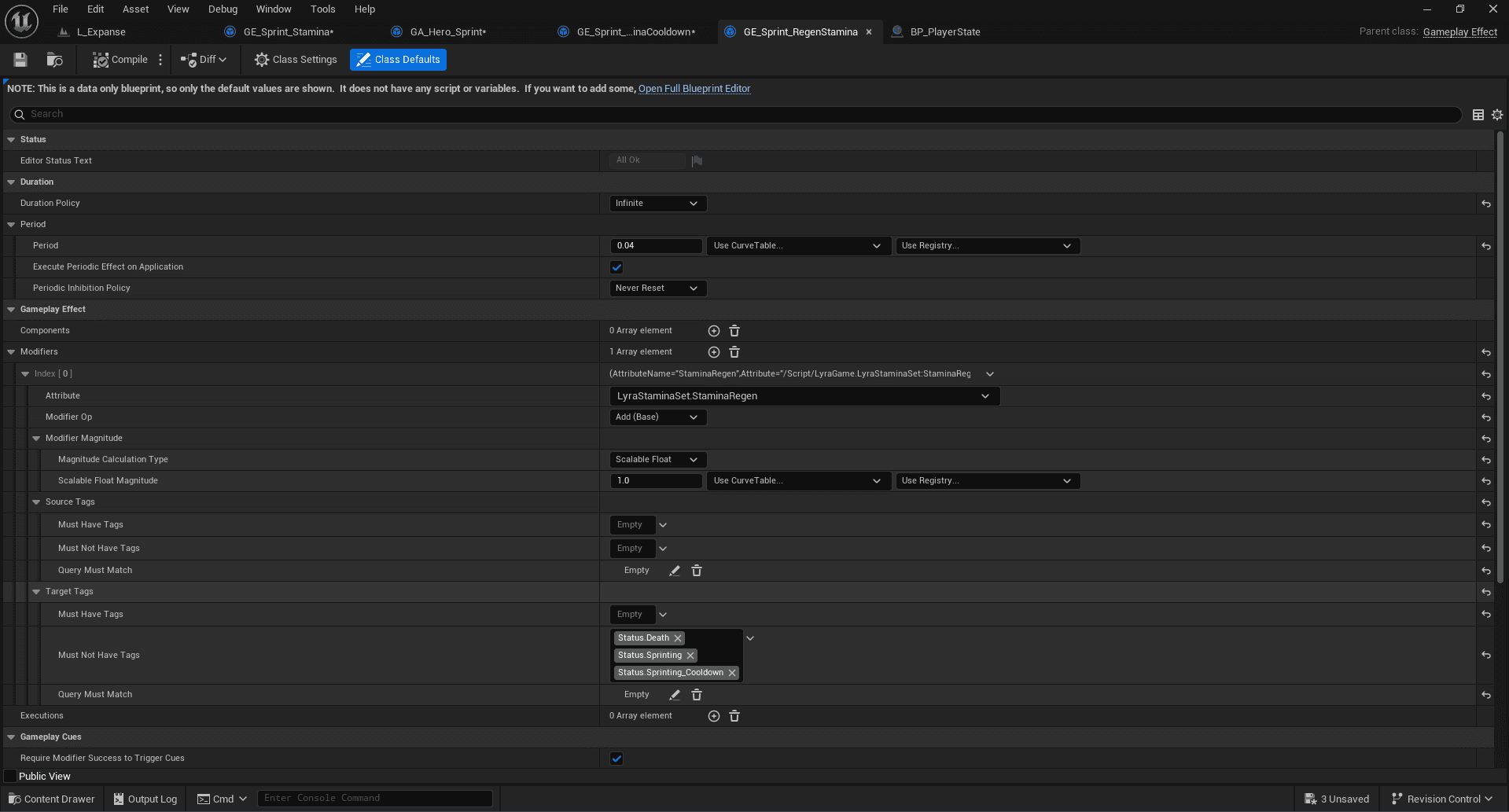
Task: Open Periodic Inhibition Policy dropdown
Action: click(658, 288)
